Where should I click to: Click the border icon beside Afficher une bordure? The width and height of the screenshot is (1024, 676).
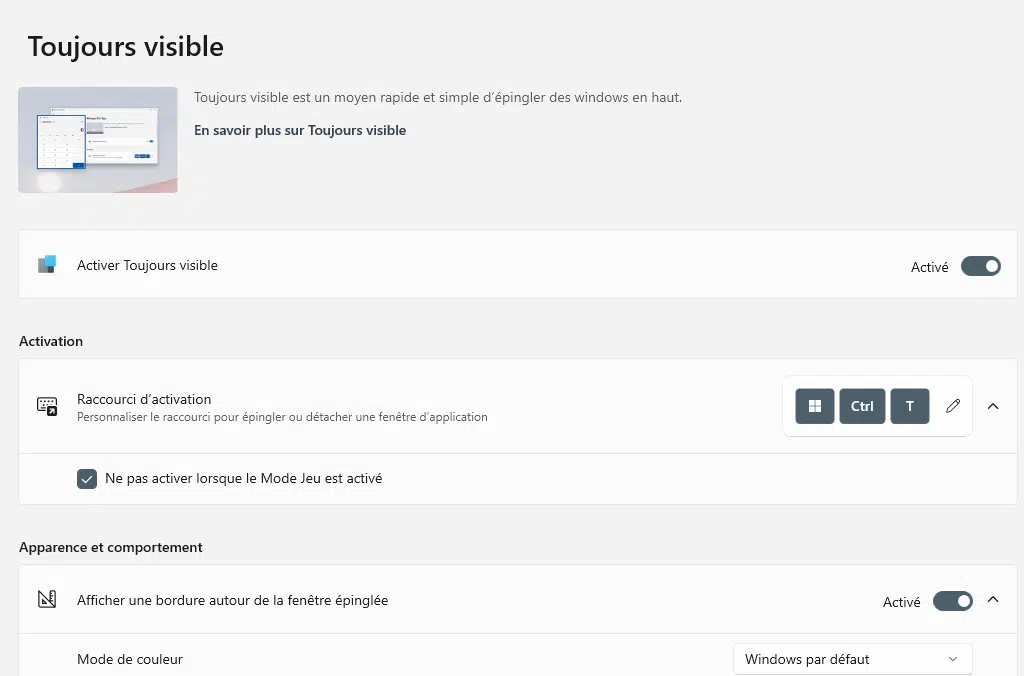point(47,599)
